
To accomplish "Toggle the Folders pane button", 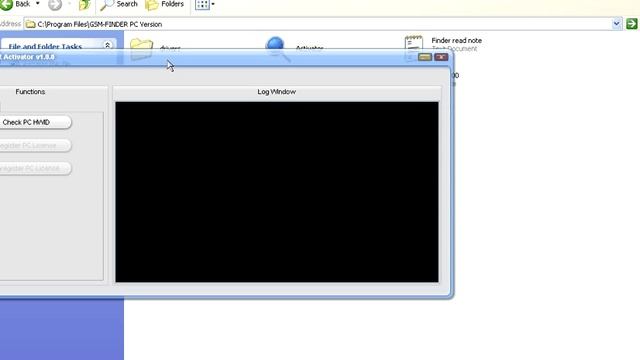I will point(164,4).
